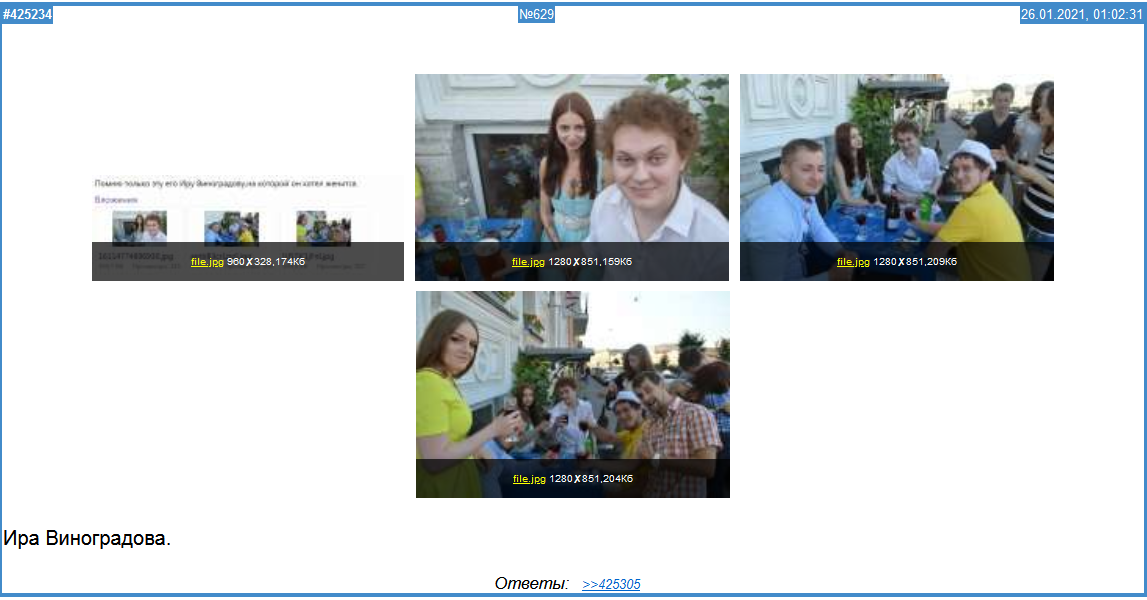Click the post text Ира Виноградова.
This screenshot has width=1147, height=600.
[x=87, y=539]
